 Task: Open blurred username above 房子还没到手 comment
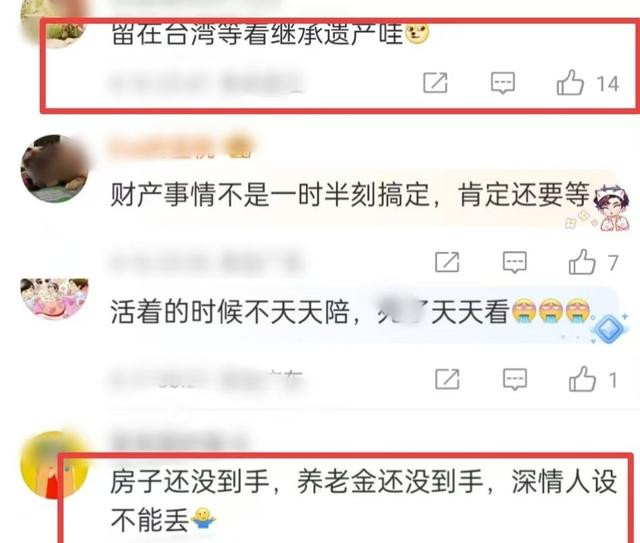point(180,441)
